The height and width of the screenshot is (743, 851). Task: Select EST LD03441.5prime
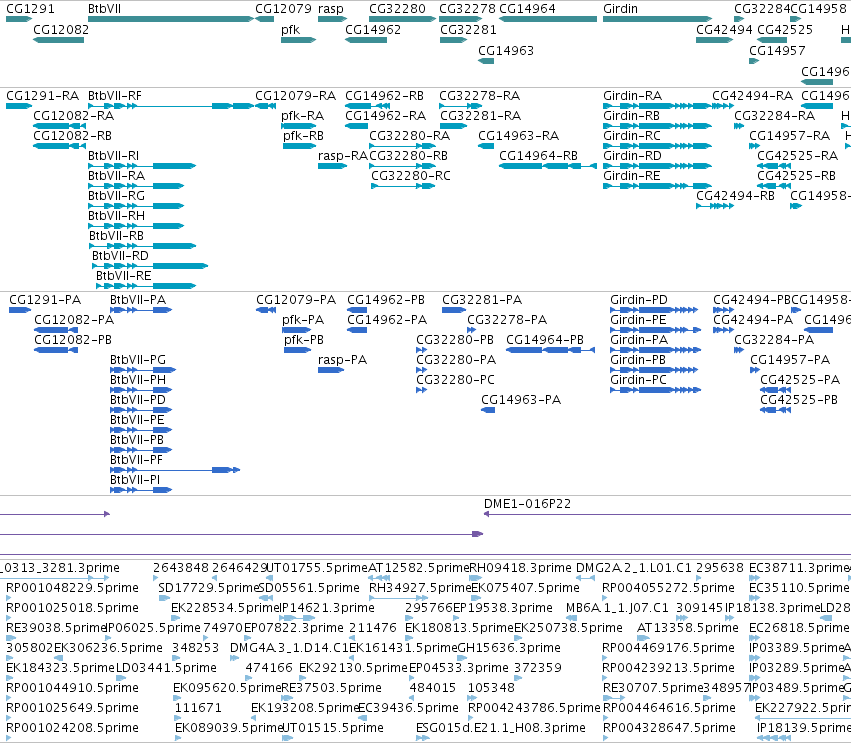(x=166, y=668)
